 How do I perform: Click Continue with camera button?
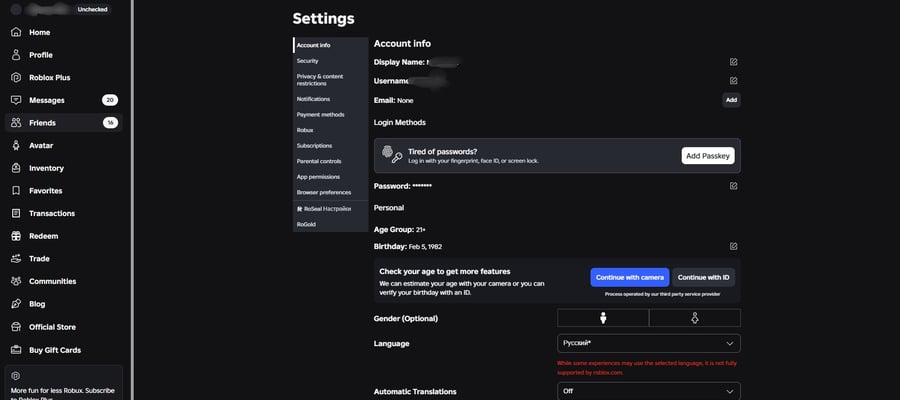pyautogui.click(x=630, y=277)
